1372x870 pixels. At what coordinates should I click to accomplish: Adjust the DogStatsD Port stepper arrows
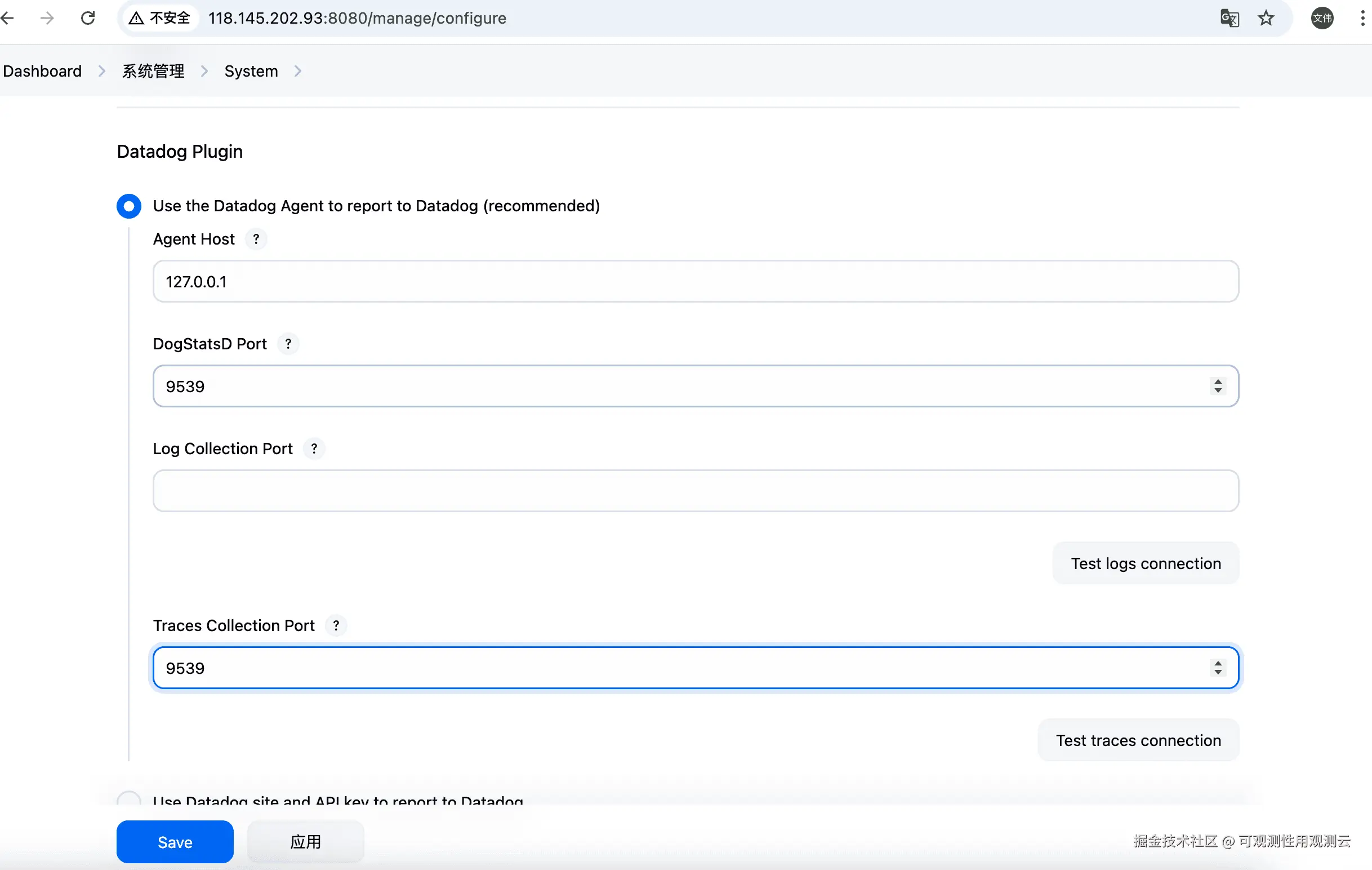pos(1218,386)
